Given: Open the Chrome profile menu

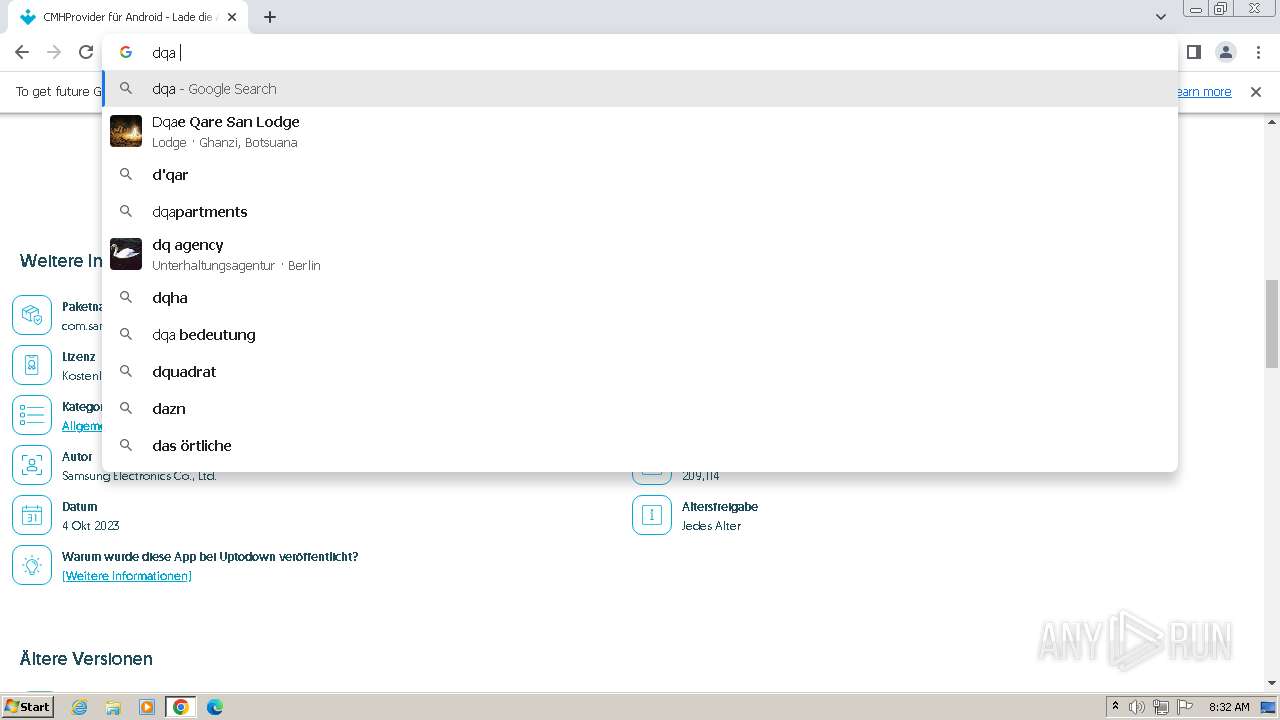Looking at the screenshot, I should pos(1226,52).
